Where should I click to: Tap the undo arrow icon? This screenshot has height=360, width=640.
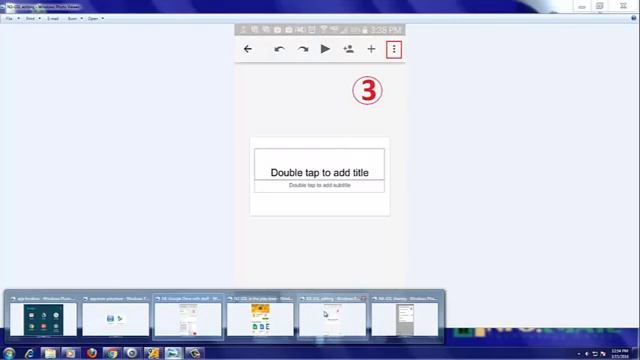[279, 49]
